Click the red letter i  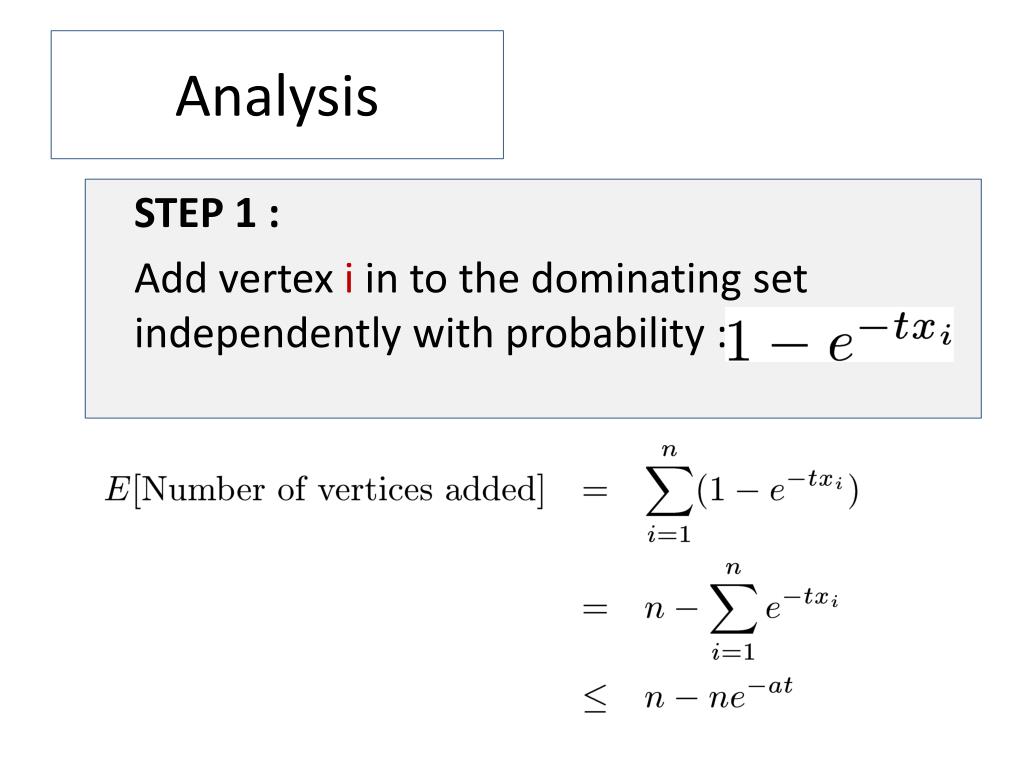coord(349,278)
